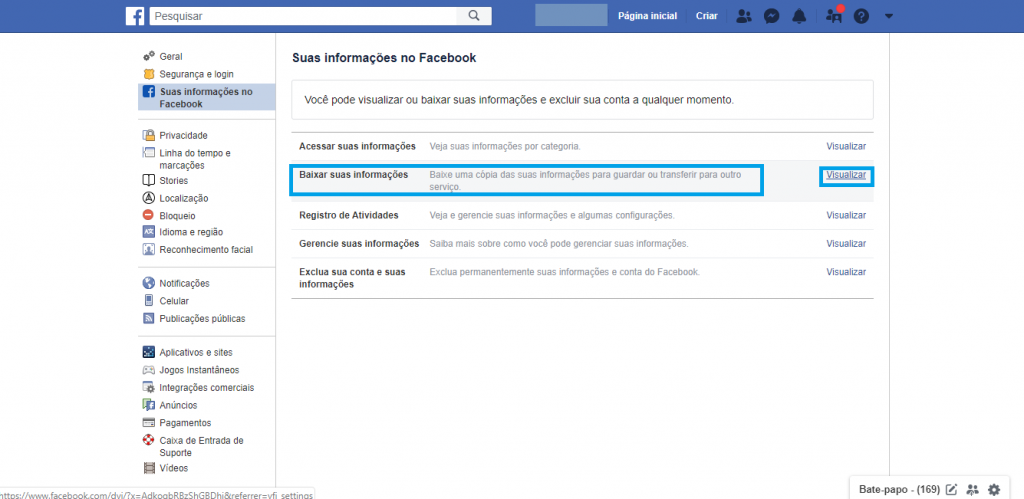Click the Jogos Instantâneos gamepad icon
The image size is (1024, 499).
click(x=149, y=370)
